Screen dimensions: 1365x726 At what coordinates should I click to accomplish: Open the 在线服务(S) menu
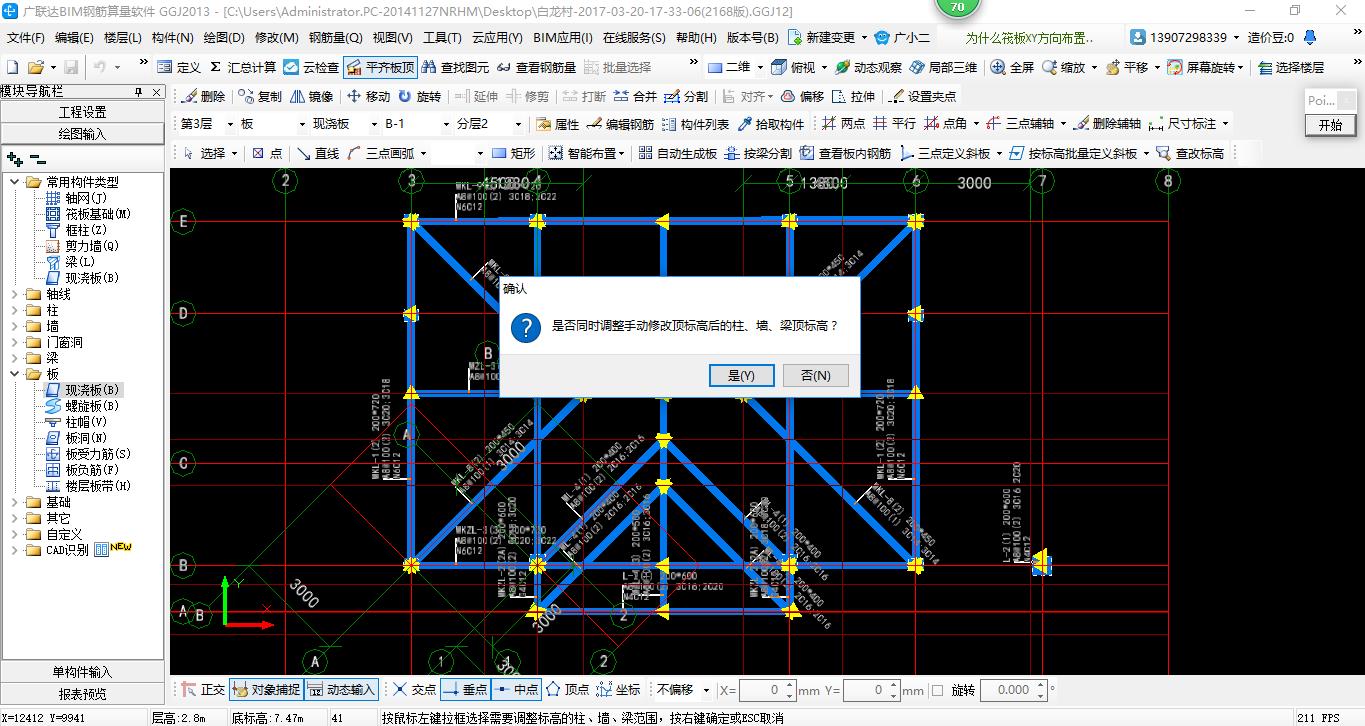point(633,38)
